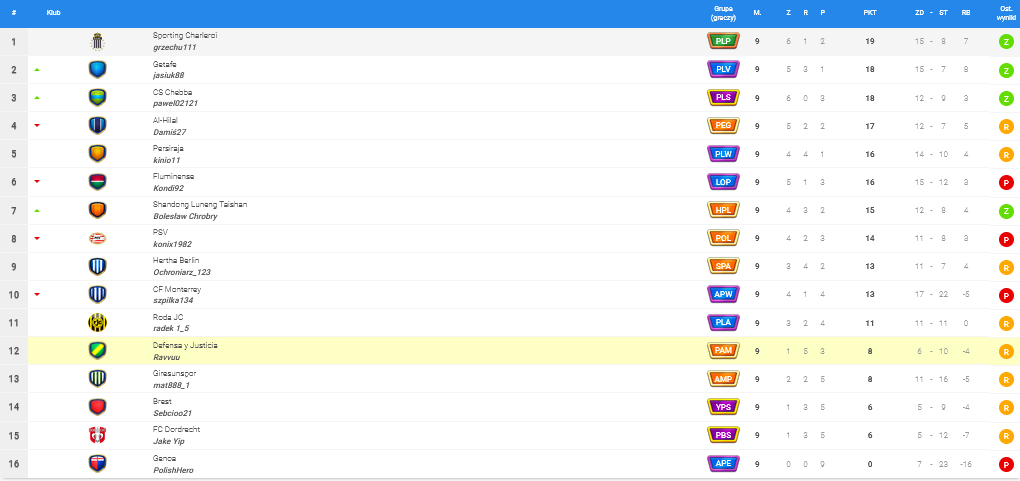Open the Roda JC yellow-black crest
Viewport: 1020px width, 481px height.
pyautogui.click(x=97, y=322)
